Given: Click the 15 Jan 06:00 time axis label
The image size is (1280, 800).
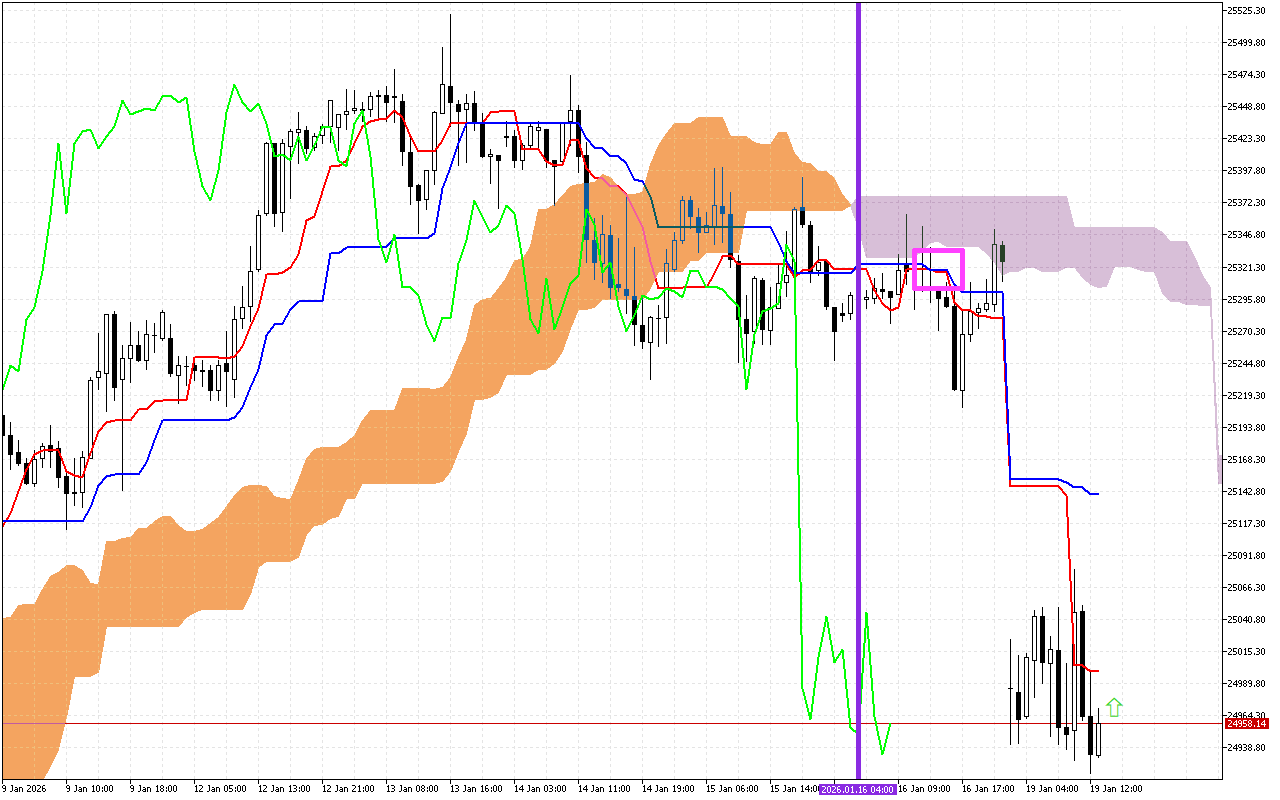Looking at the screenshot, I should click(x=734, y=788).
